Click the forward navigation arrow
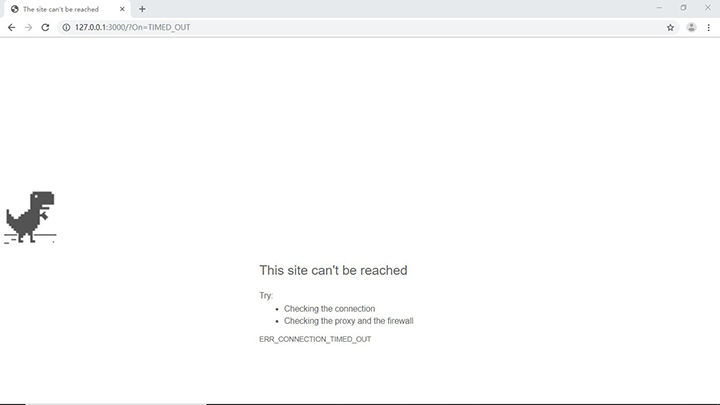 pos(28,27)
